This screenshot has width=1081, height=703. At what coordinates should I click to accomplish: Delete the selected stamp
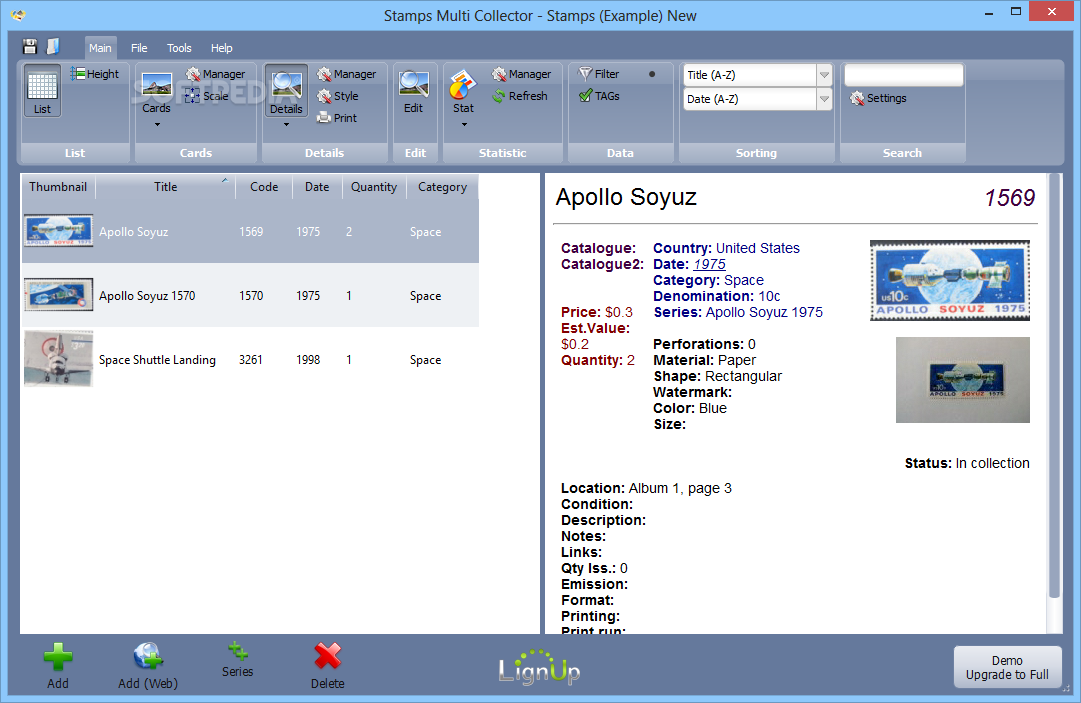(x=327, y=666)
